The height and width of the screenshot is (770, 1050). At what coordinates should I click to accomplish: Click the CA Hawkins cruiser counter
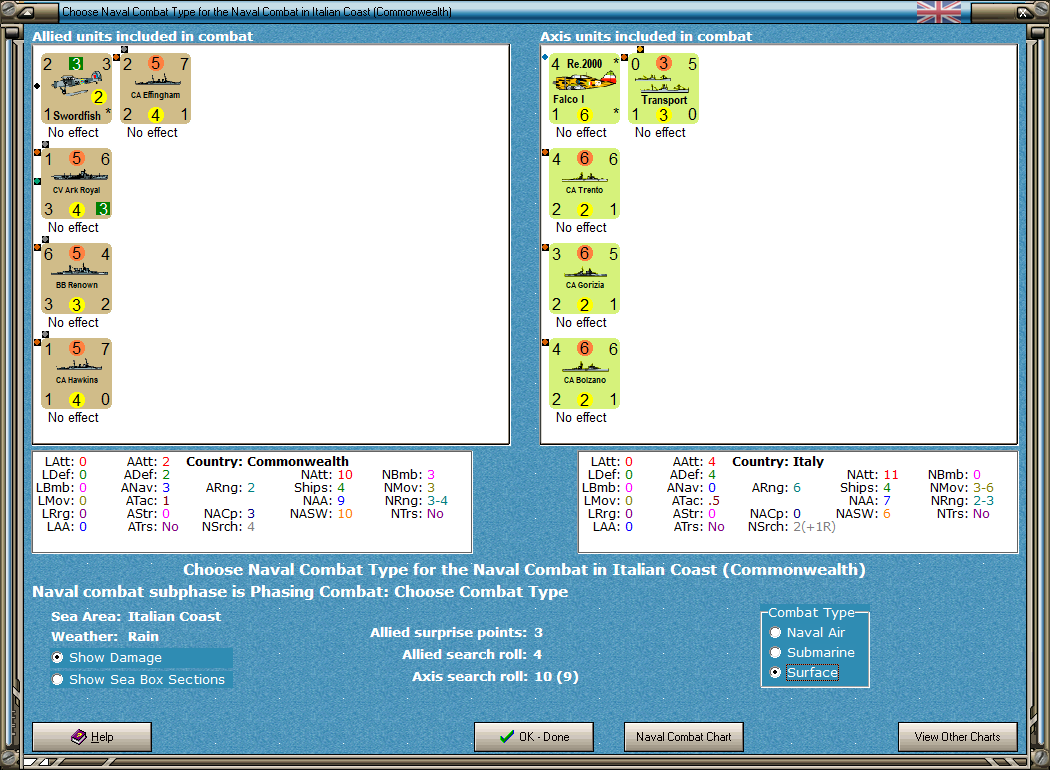(x=76, y=375)
